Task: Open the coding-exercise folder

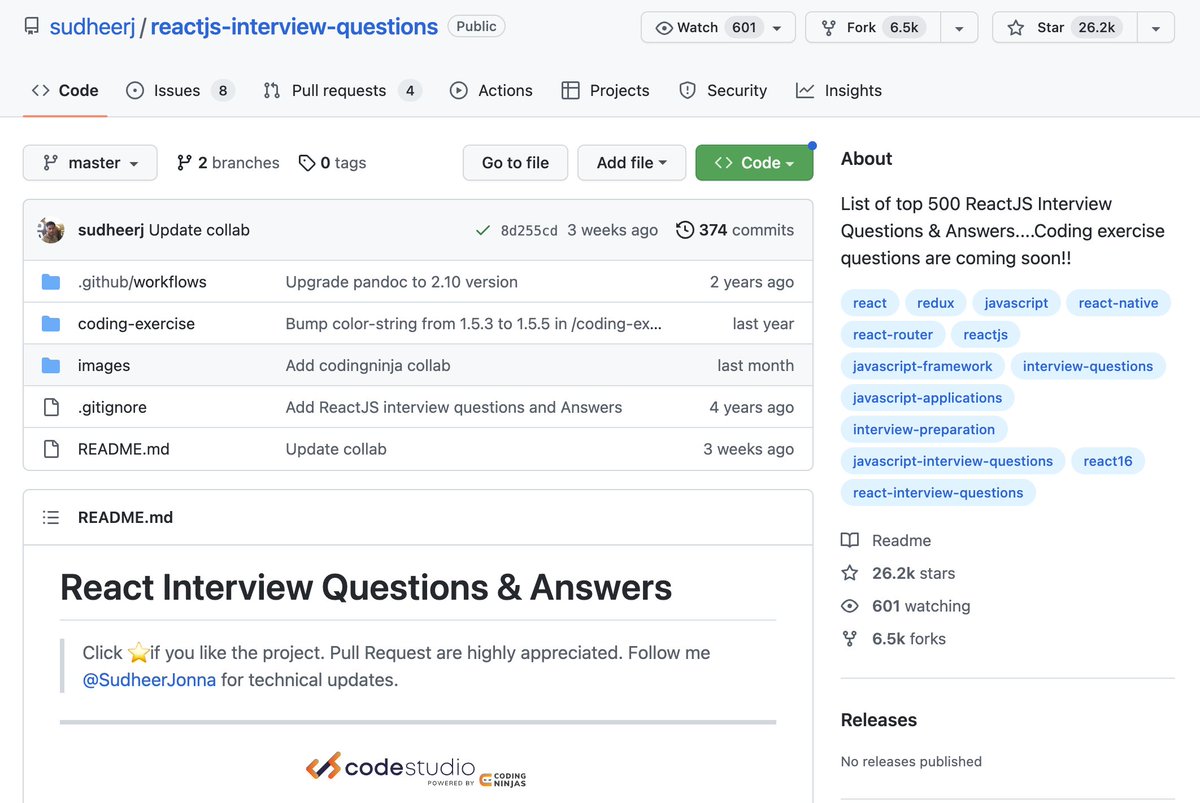Action: click(136, 324)
